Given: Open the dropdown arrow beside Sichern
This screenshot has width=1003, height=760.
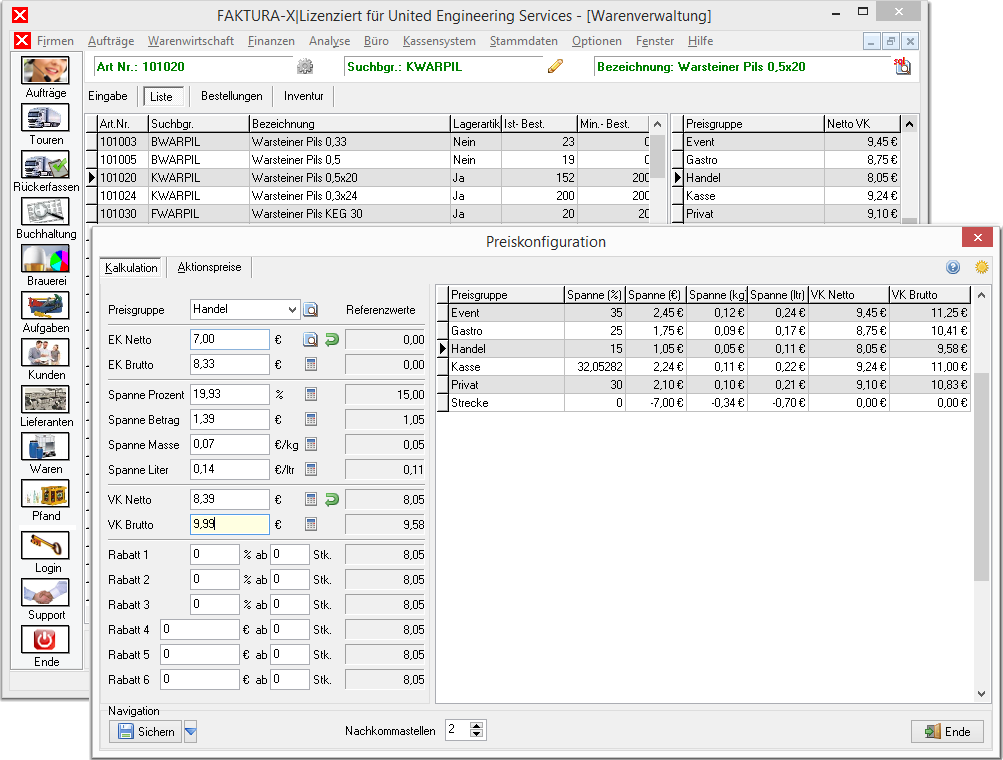Looking at the screenshot, I should click(191, 731).
